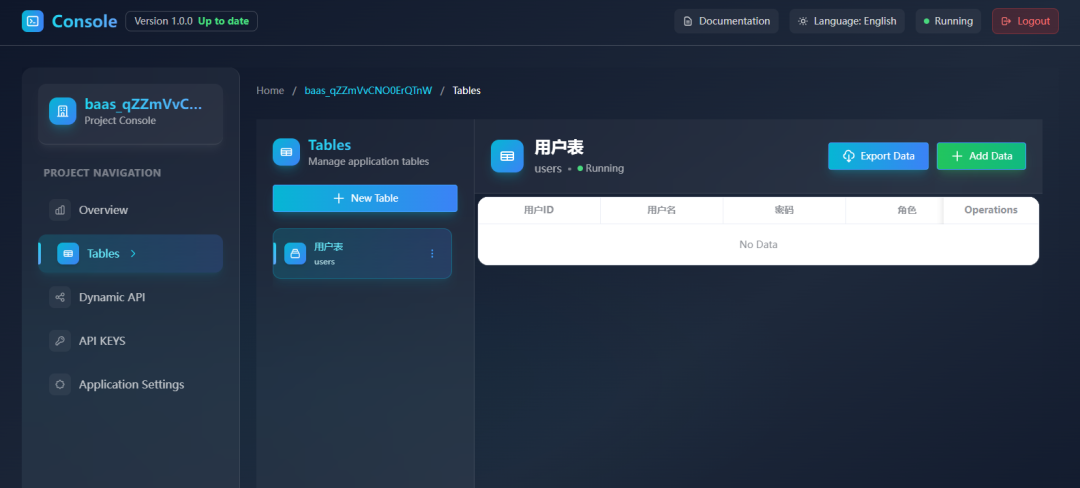The width and height of the screenshot is (1080, 488).
Task: Click the project building icon beside baas_qZZmVvC
Action: point(63,111)
